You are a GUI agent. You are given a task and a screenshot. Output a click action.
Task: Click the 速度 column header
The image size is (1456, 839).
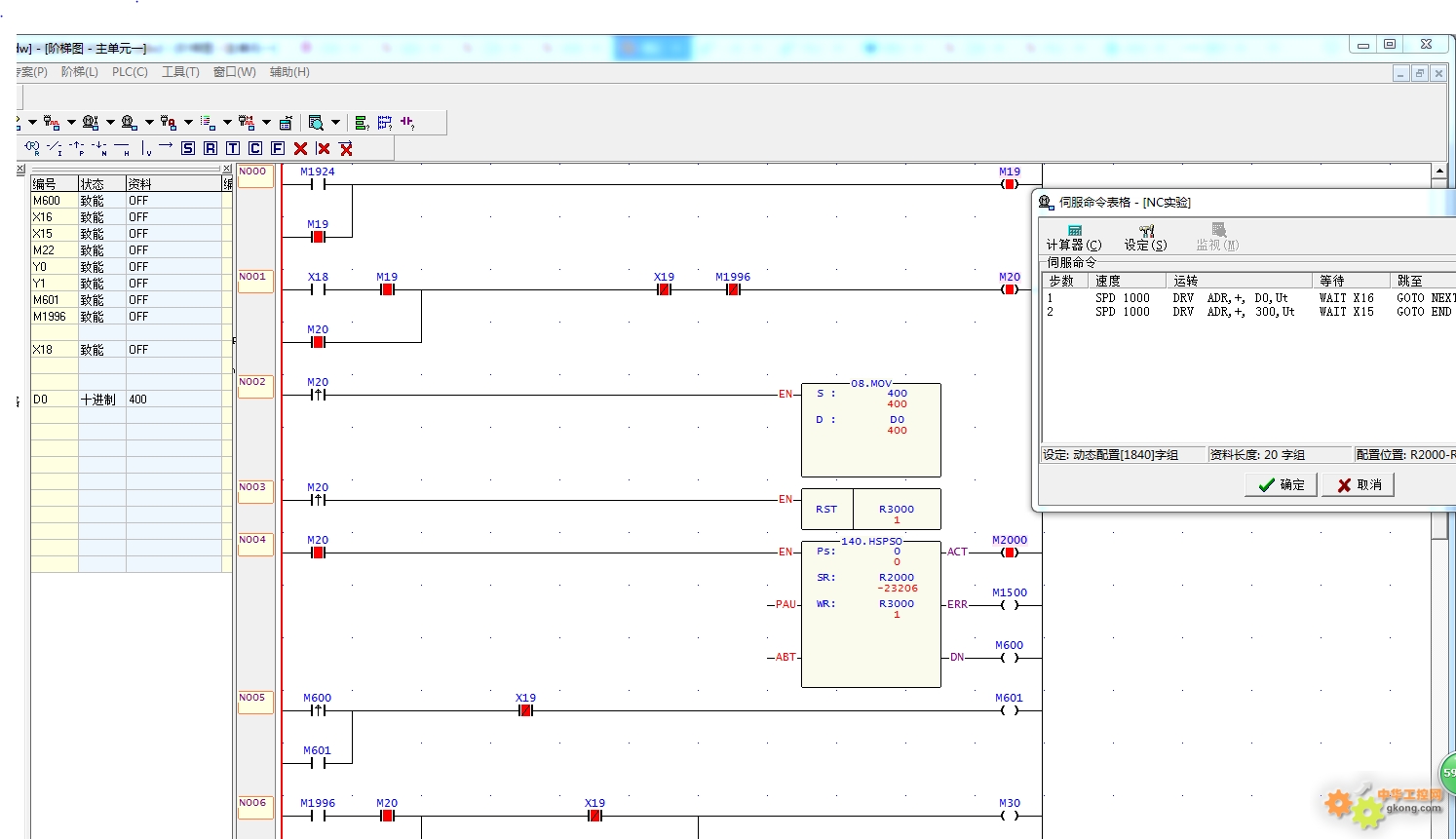point(1129,281)
